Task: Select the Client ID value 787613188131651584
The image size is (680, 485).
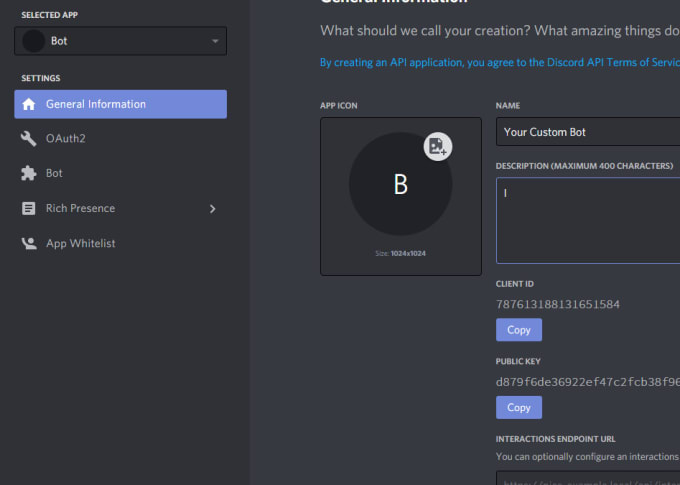Action: pyautogui.click(x=558, y=304)
